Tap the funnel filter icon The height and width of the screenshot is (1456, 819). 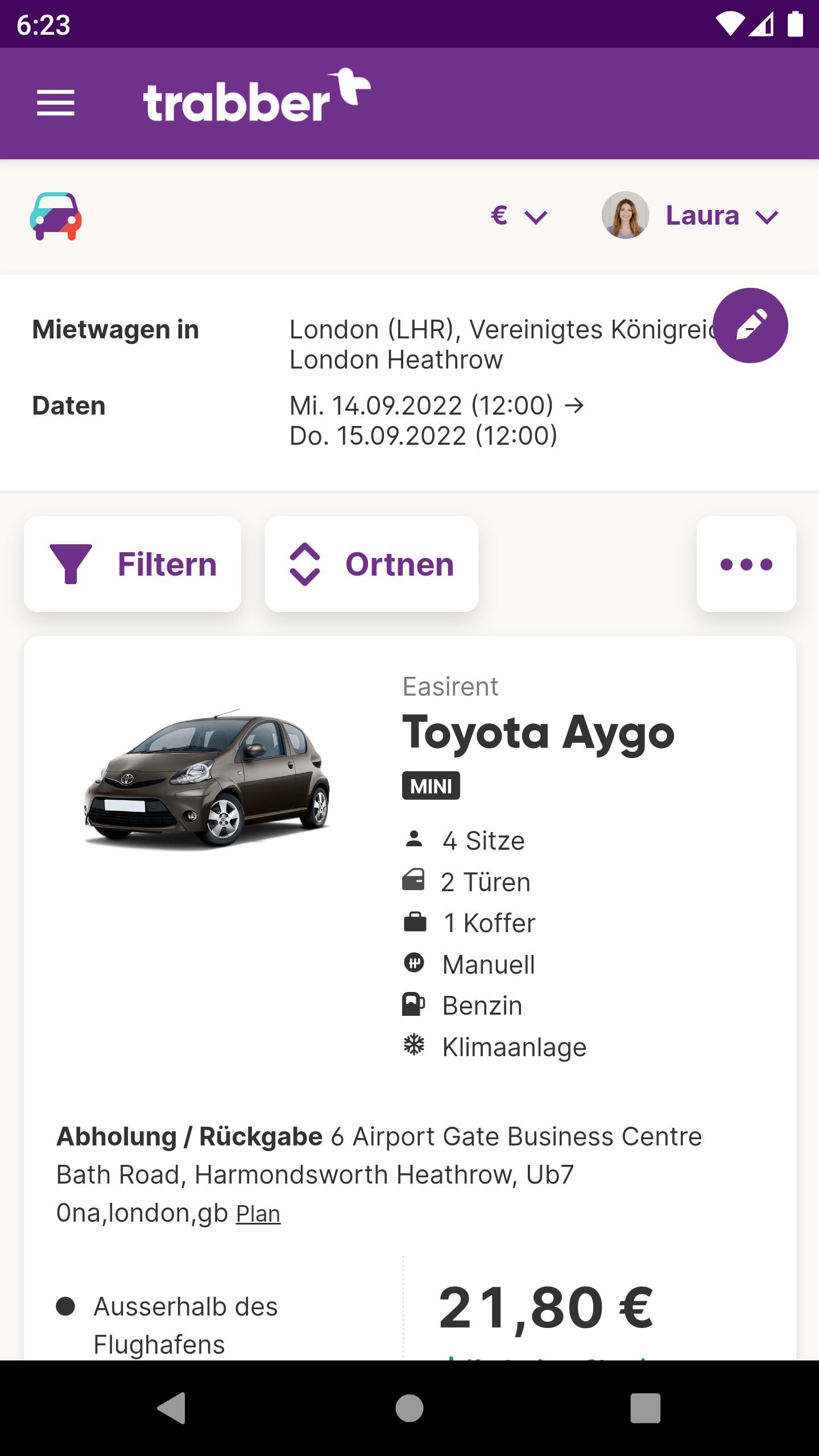click(71, 564)
